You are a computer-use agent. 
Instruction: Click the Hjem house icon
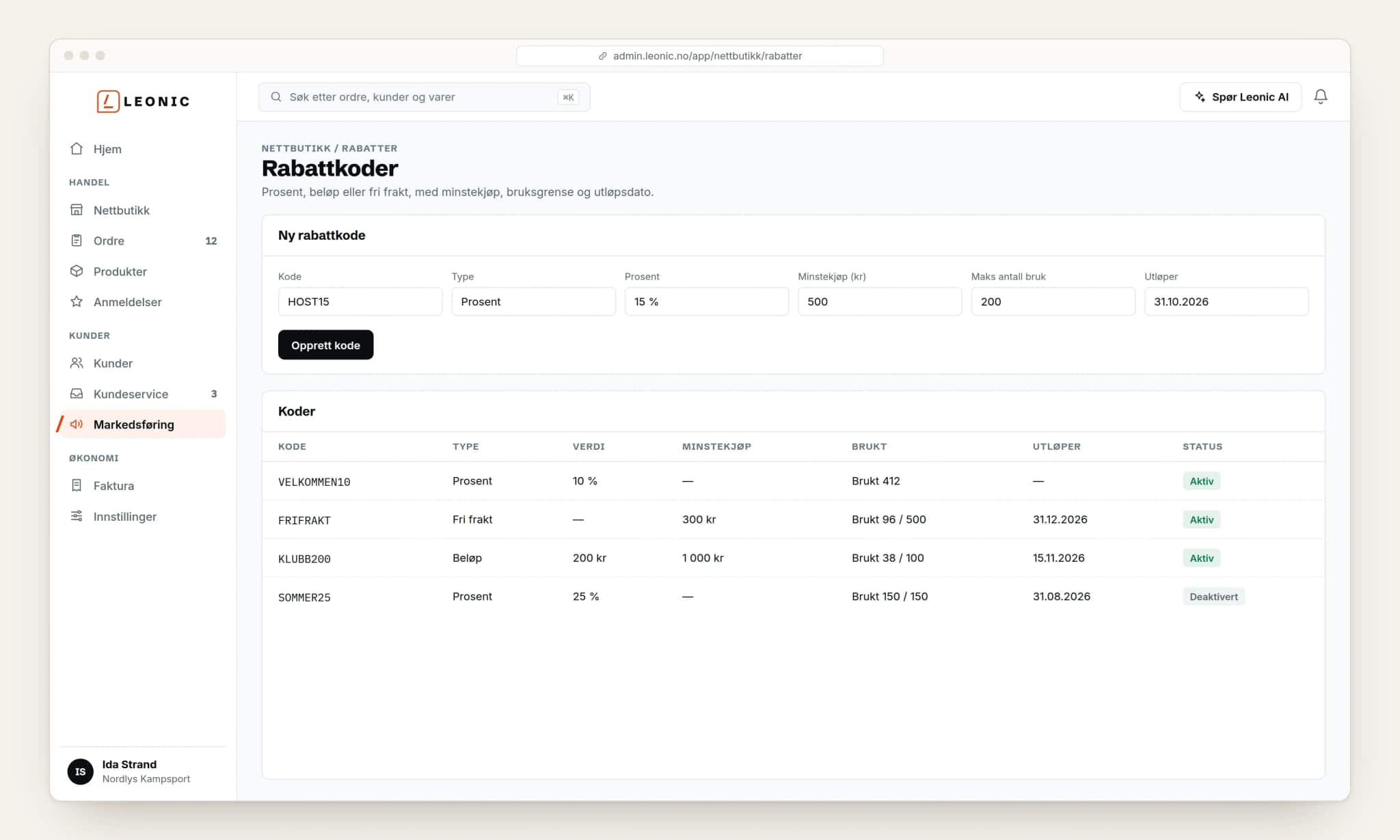(x=77, y=148)
